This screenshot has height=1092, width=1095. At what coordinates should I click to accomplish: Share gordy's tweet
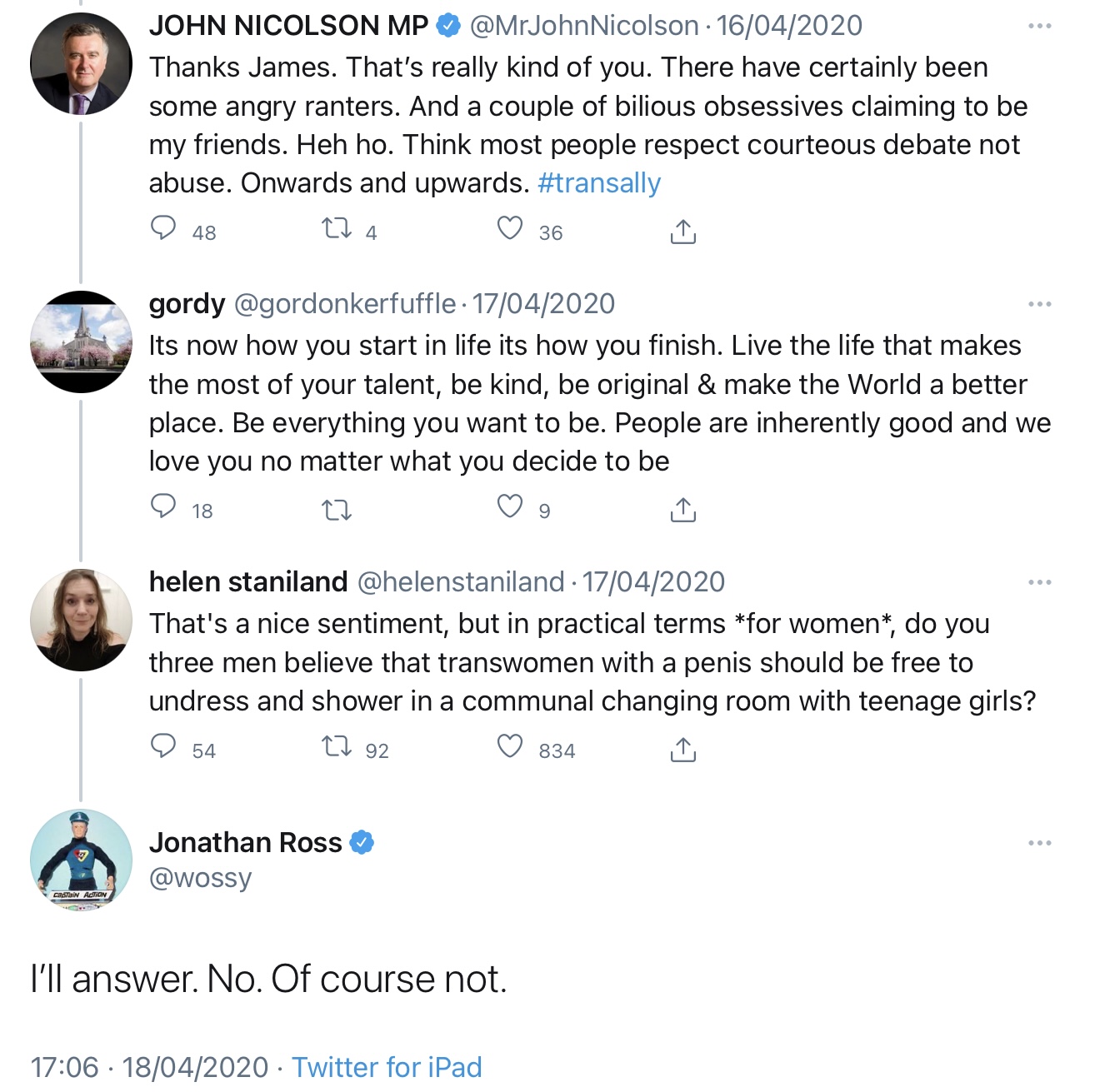click(682, 510)
